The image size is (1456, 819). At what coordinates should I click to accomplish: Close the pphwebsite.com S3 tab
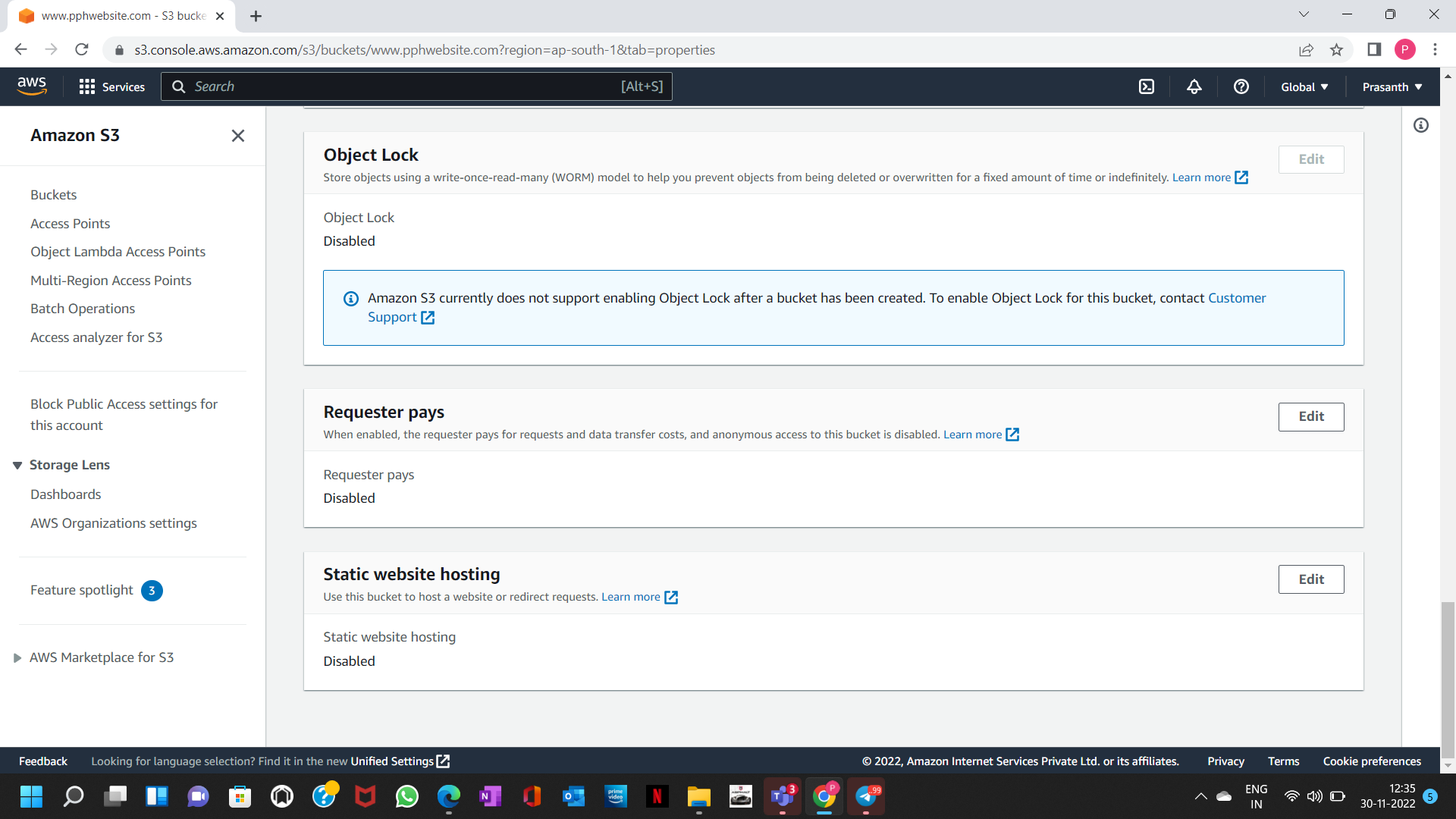[x=220, y=16]
